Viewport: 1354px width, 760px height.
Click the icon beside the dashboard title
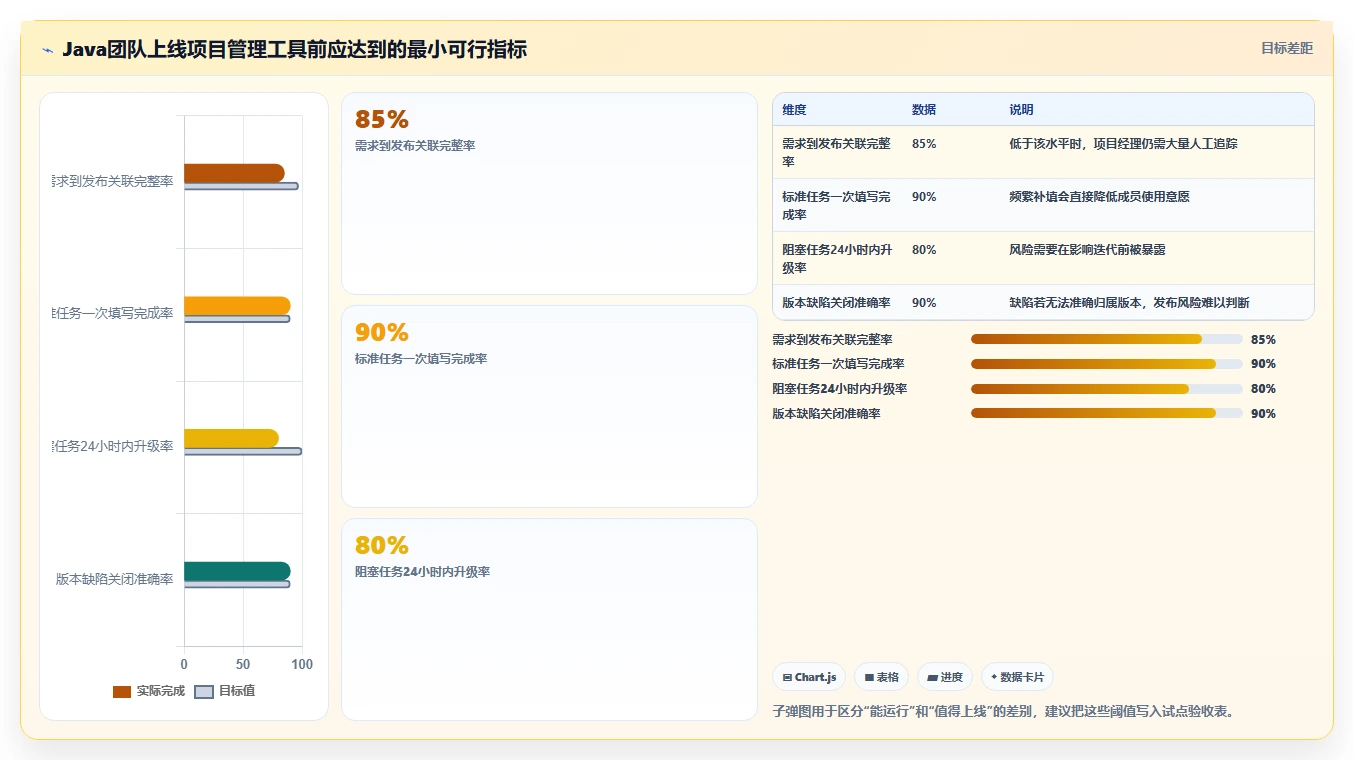pyautogui.click(x=48, y=50)
